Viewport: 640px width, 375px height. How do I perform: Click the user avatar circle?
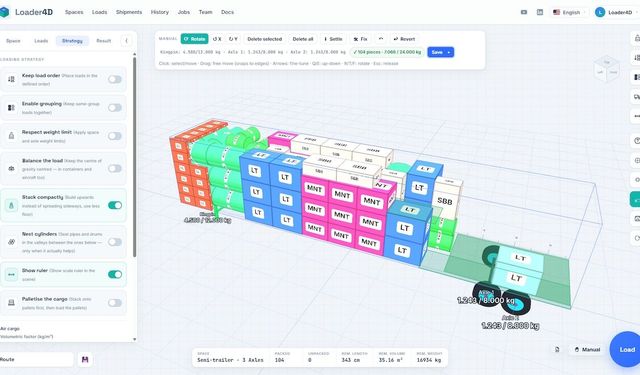(600, 12)
